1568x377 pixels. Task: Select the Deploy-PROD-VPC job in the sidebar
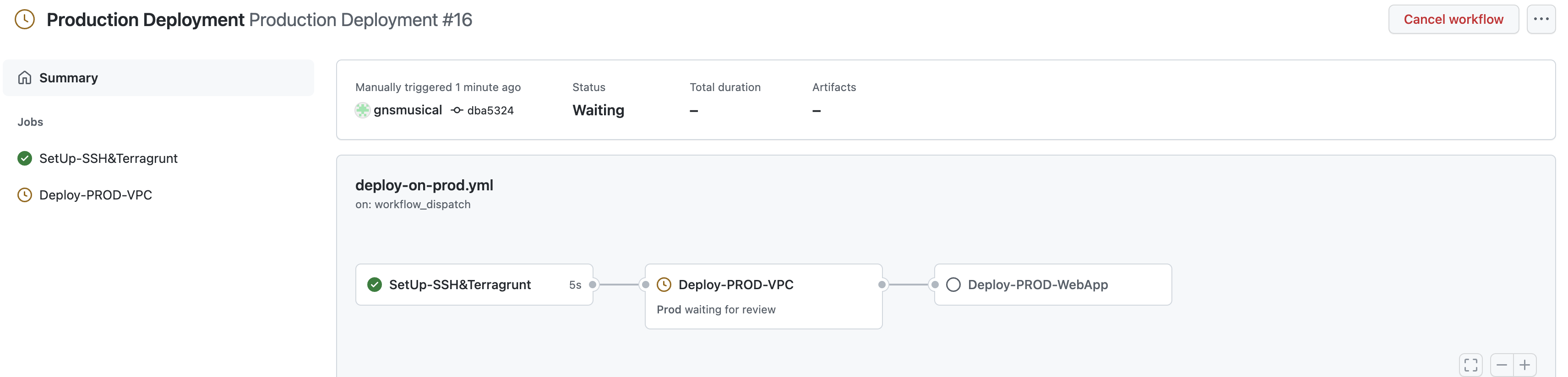(95, 195)
